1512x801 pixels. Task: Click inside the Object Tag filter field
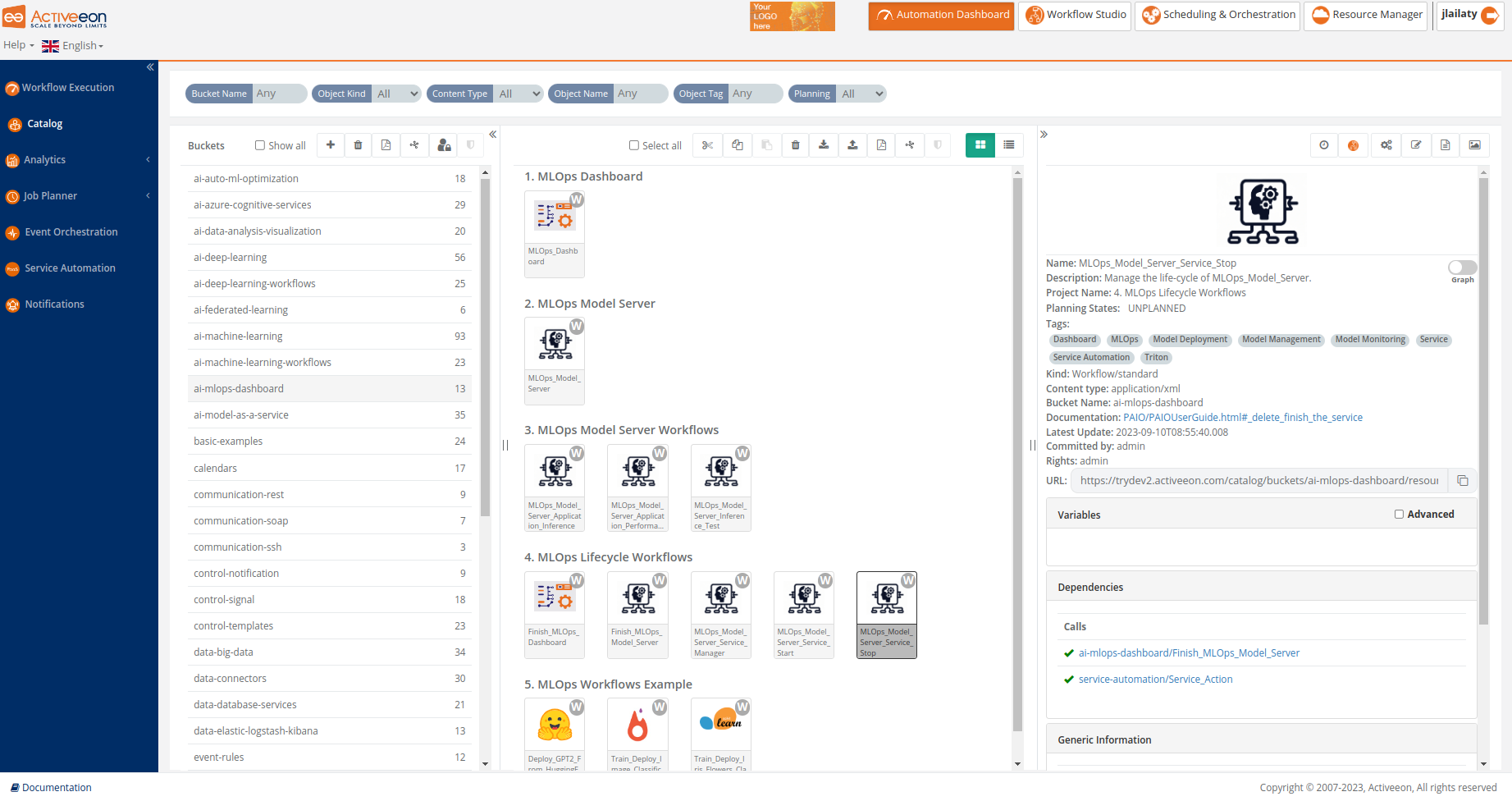tap(756, 94)
